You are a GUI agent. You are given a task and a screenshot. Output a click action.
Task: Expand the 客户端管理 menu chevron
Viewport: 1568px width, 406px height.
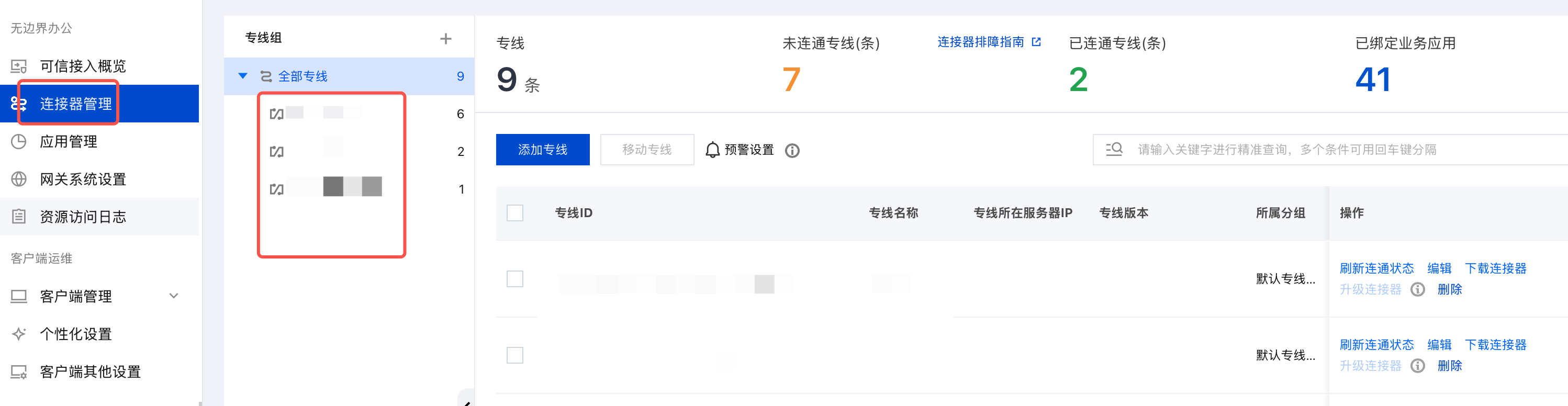pos(174,296)
